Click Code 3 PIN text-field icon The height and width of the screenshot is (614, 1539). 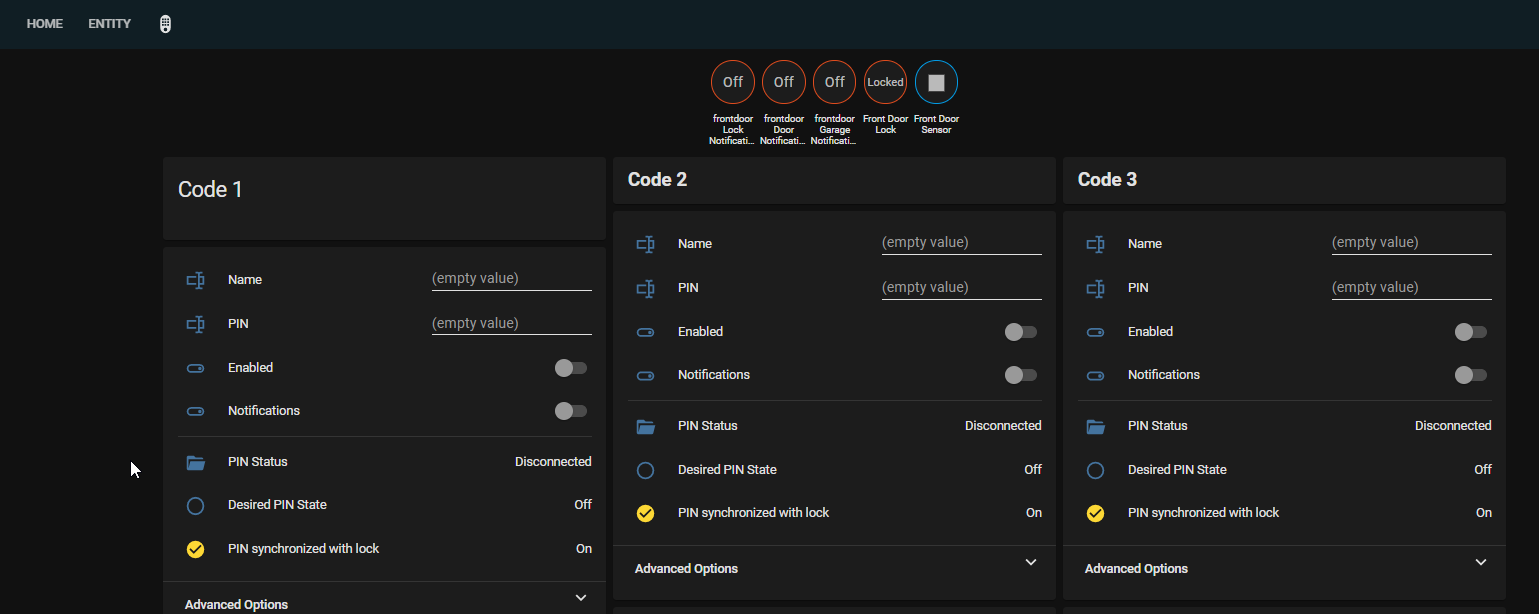pos(1095,288)
